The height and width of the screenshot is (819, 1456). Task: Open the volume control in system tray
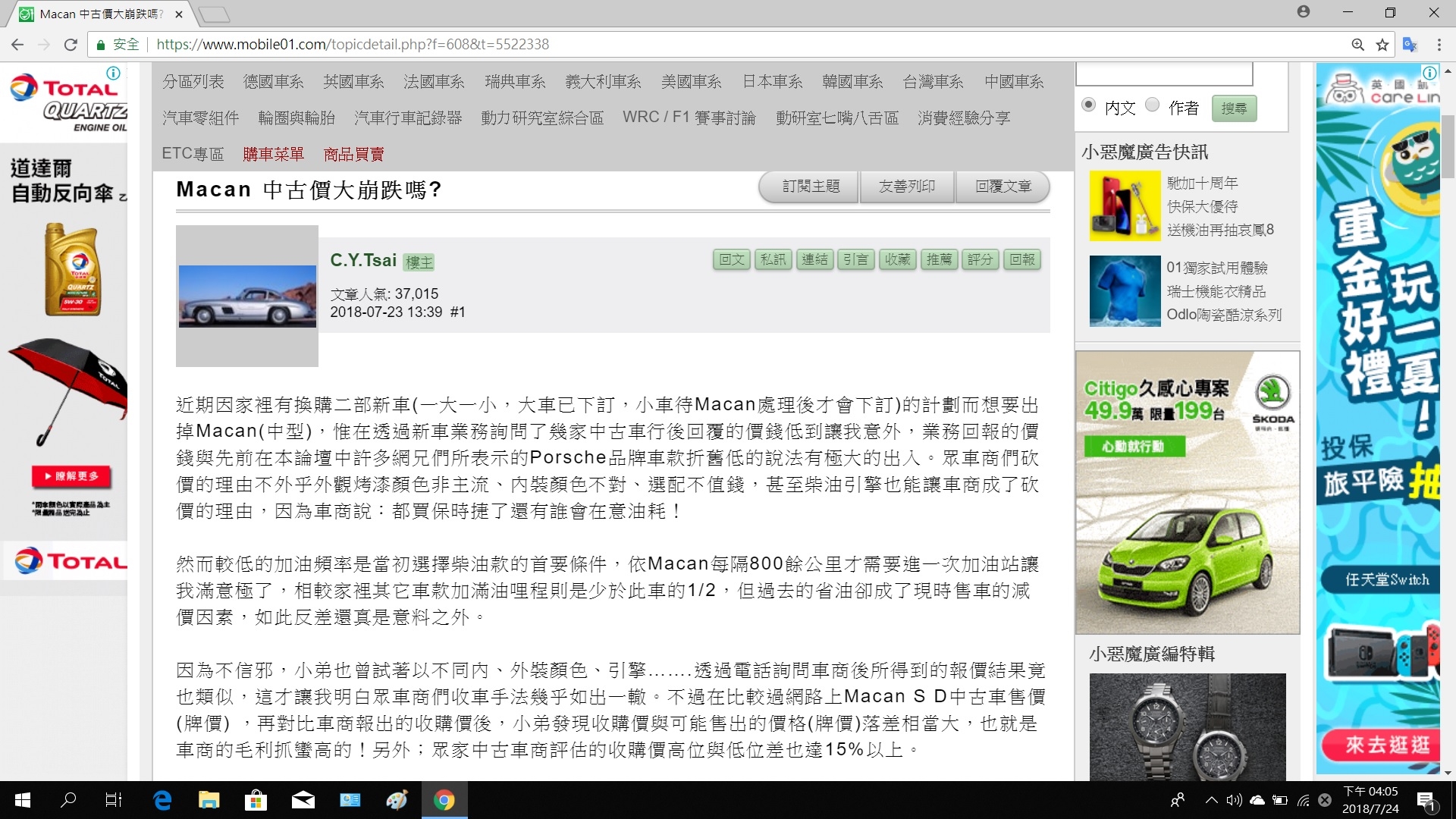1234,800
